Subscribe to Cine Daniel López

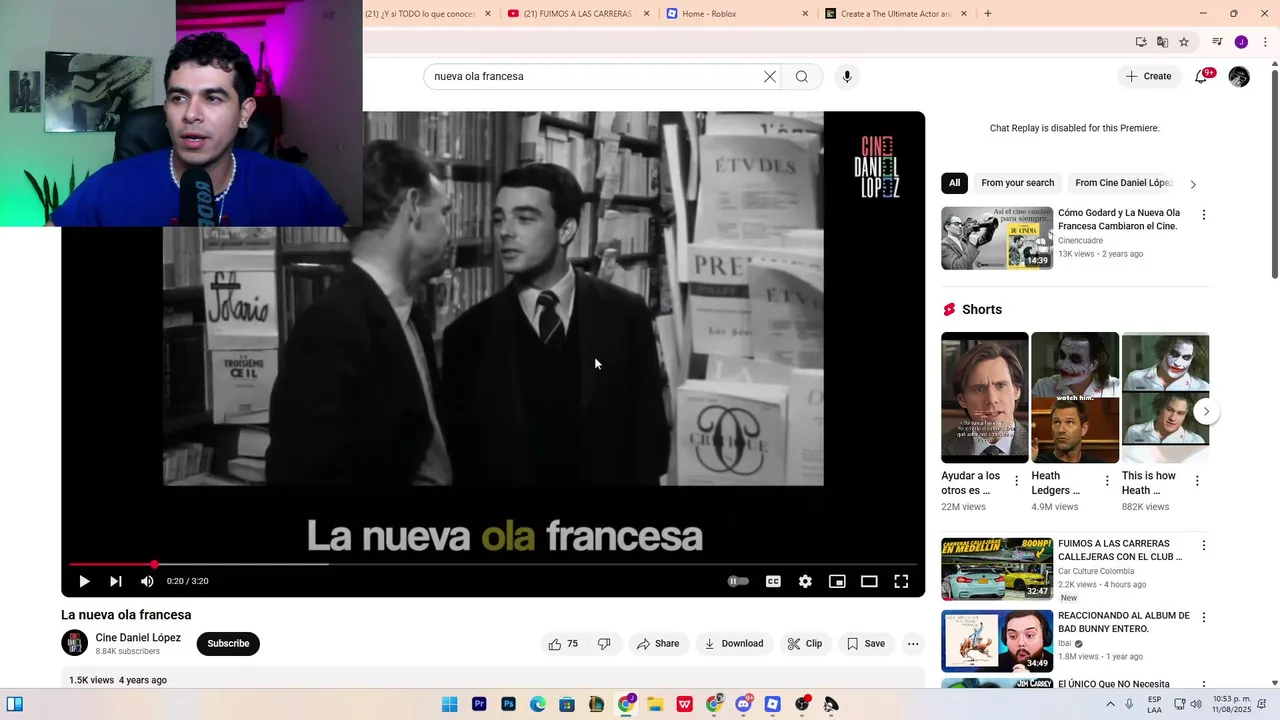[x=228, y=644]
